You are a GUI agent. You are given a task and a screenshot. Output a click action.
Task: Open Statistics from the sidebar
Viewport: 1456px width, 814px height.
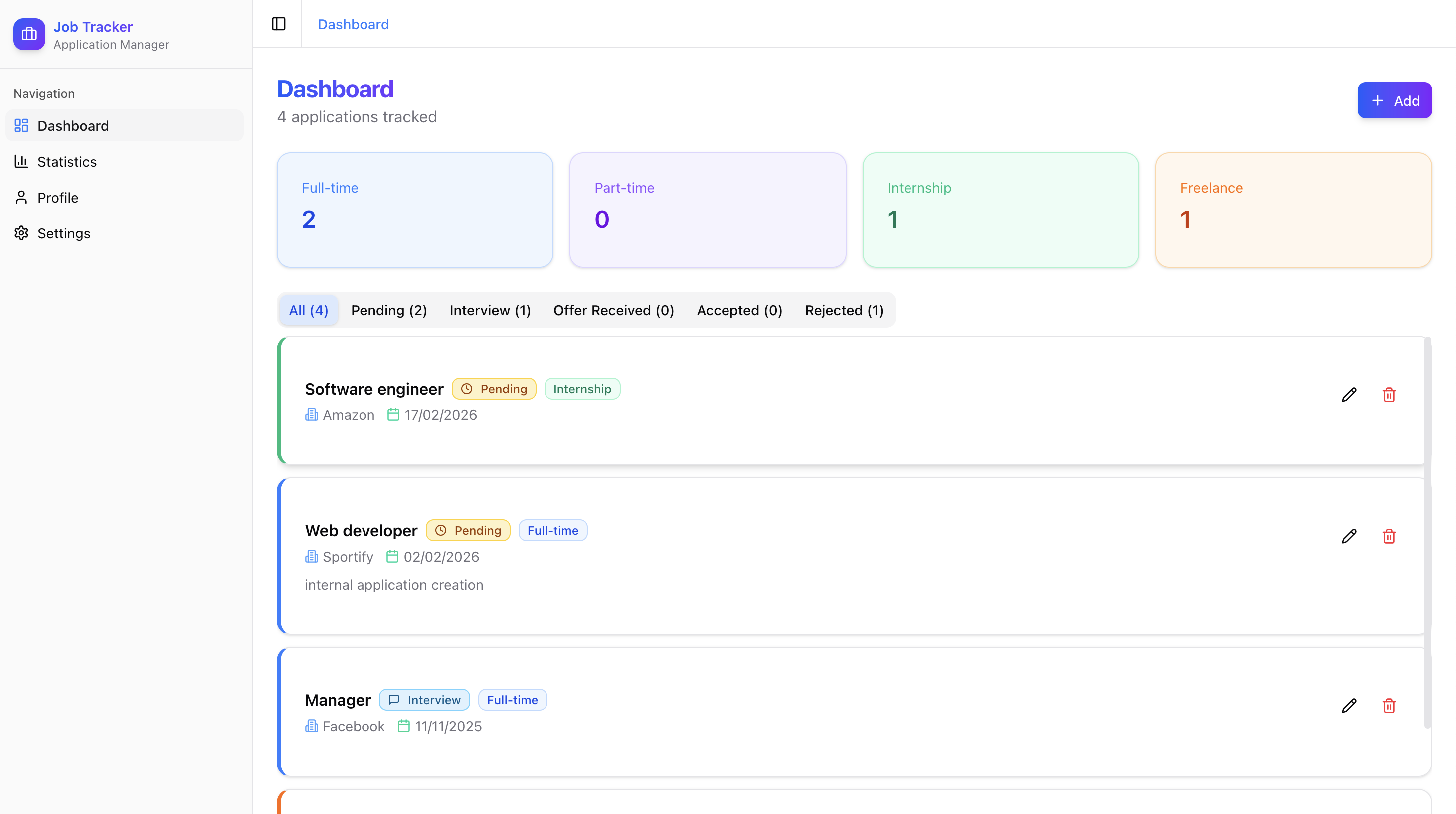point(67,162)
